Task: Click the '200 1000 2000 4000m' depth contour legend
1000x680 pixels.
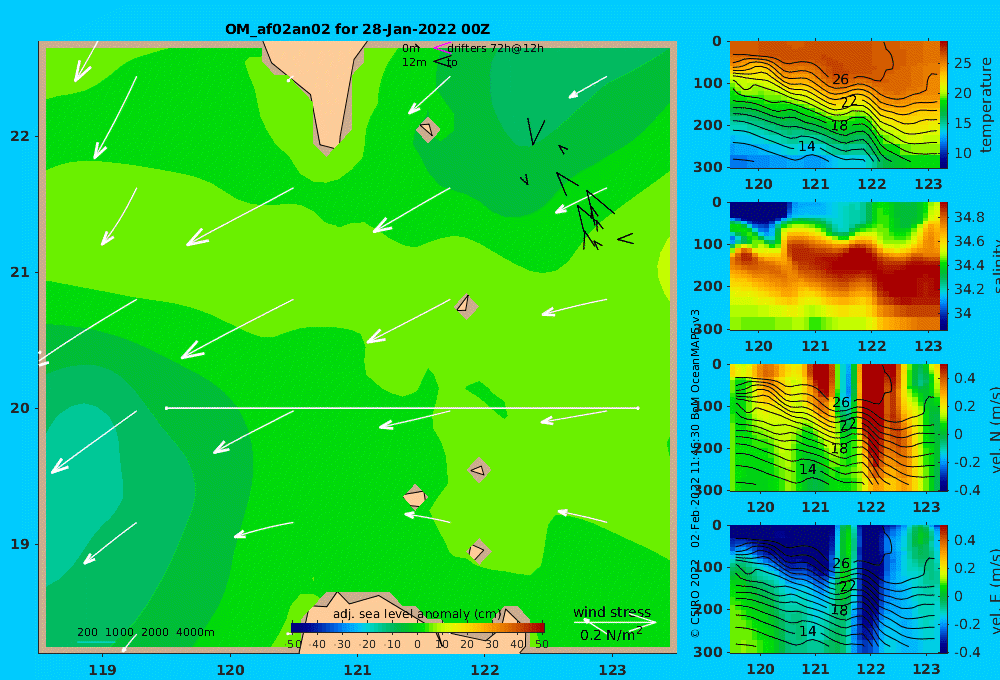Action: [145, 632]
